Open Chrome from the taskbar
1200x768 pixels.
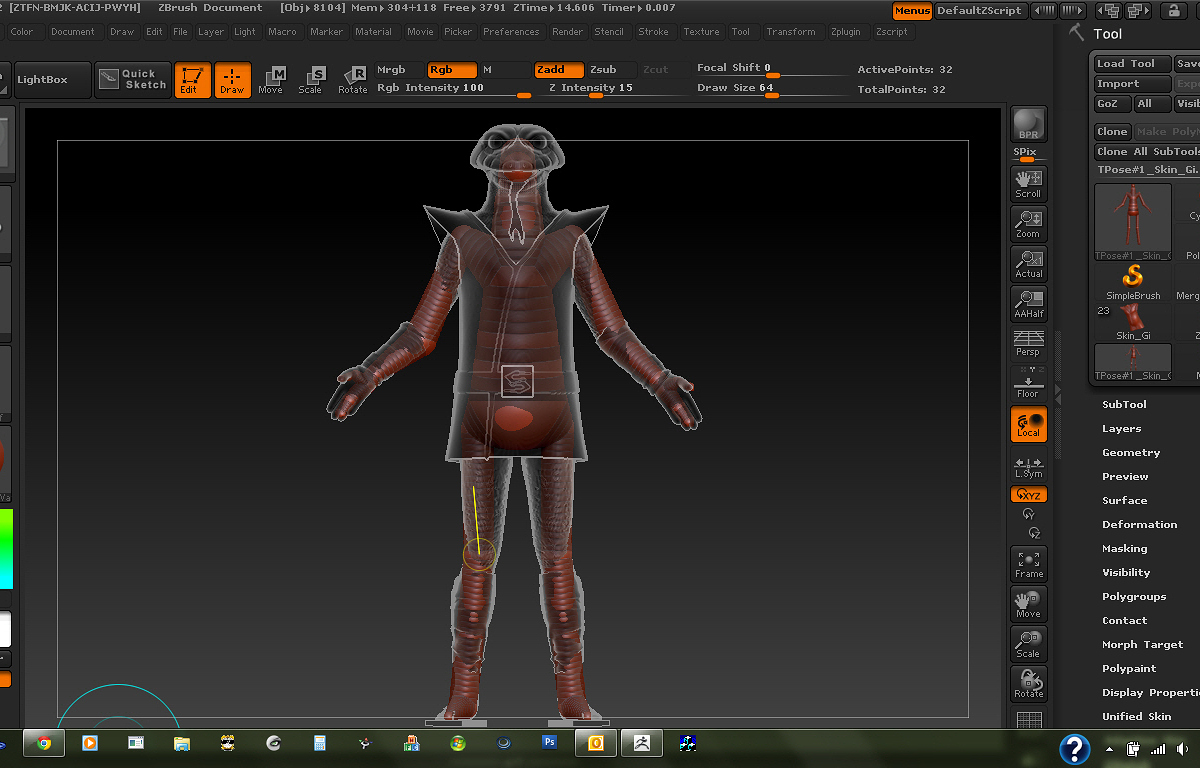[44, 743]
